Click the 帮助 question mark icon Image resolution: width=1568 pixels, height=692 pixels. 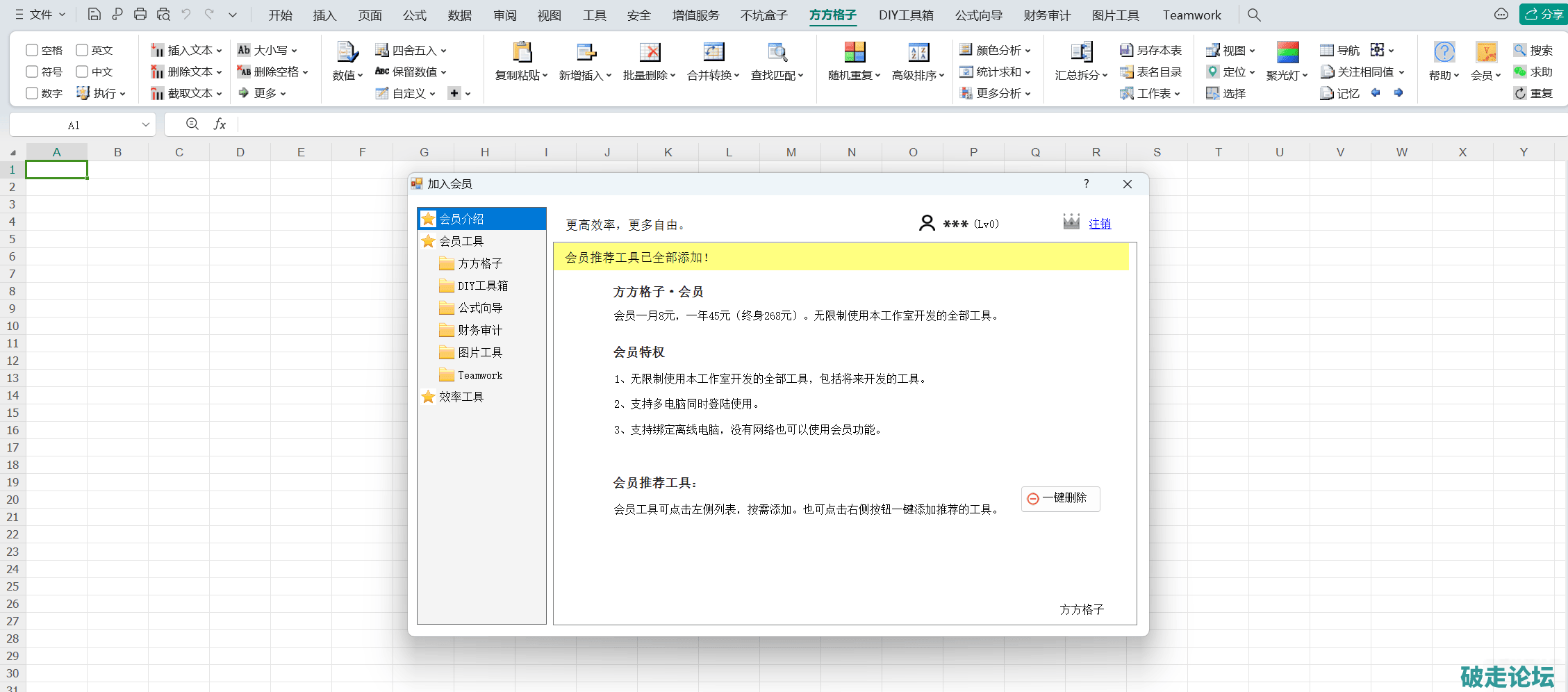1444,52
